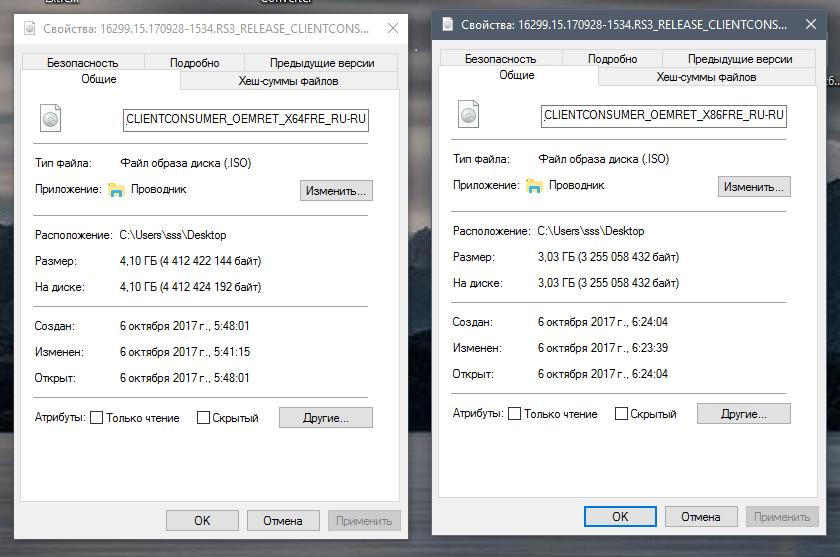Click title bar file icon of X86FRE window

click(x=447, y=24)
